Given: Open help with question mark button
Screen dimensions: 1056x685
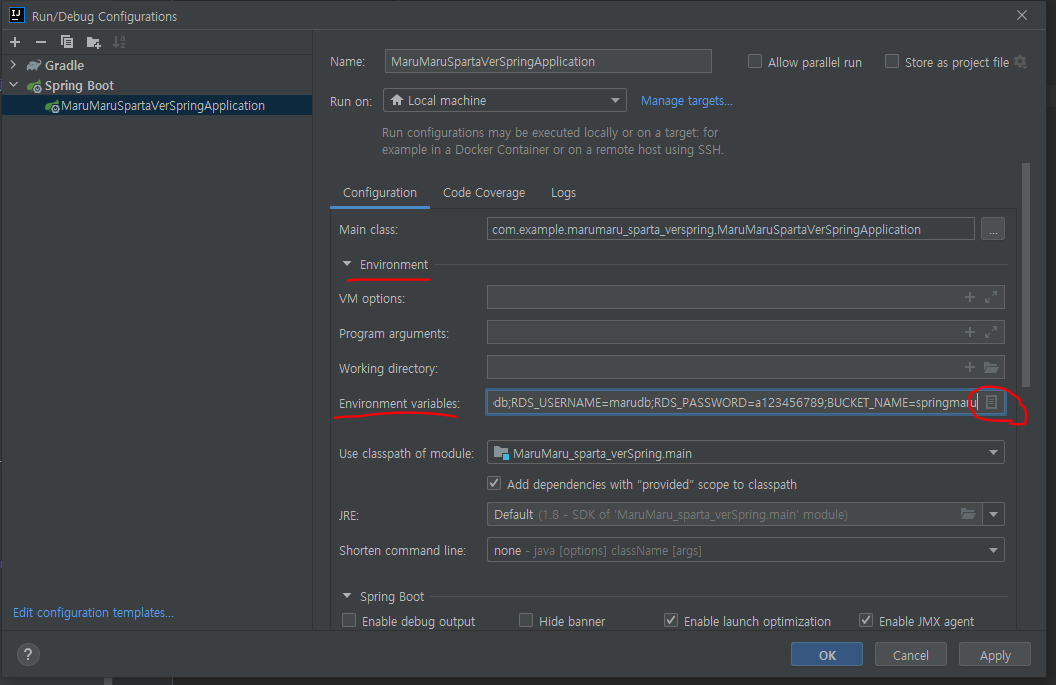Looking at the screenshot, I should coord(28,654).
